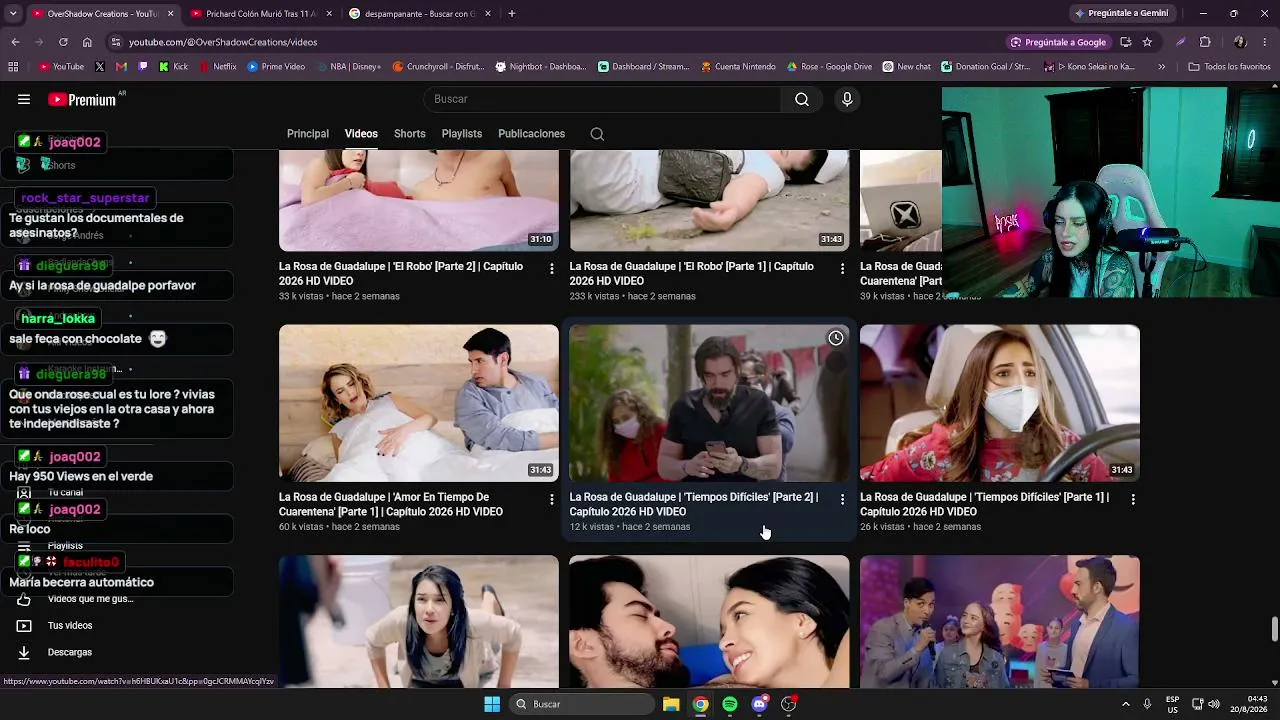Play the 'El Robo' Parte 2 thumbnail
Image resolution: width=1280 pixels, height=720 pixels.
pyautogui.click(x=419, y=201)
